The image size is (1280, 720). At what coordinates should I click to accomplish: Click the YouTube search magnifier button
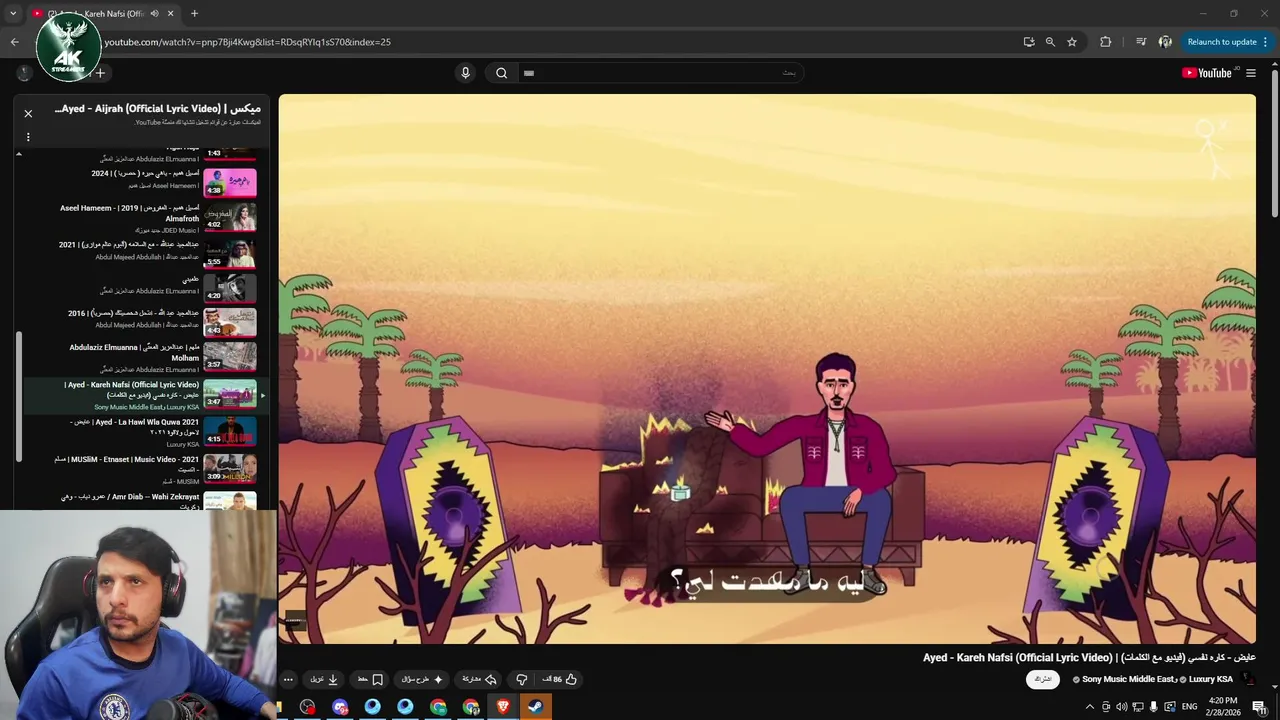[x=502, y=72]
